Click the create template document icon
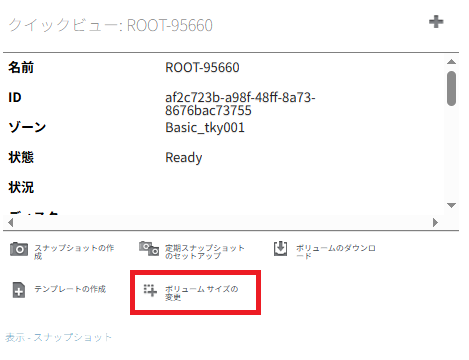The image size is (469, 360). point(19,290)
